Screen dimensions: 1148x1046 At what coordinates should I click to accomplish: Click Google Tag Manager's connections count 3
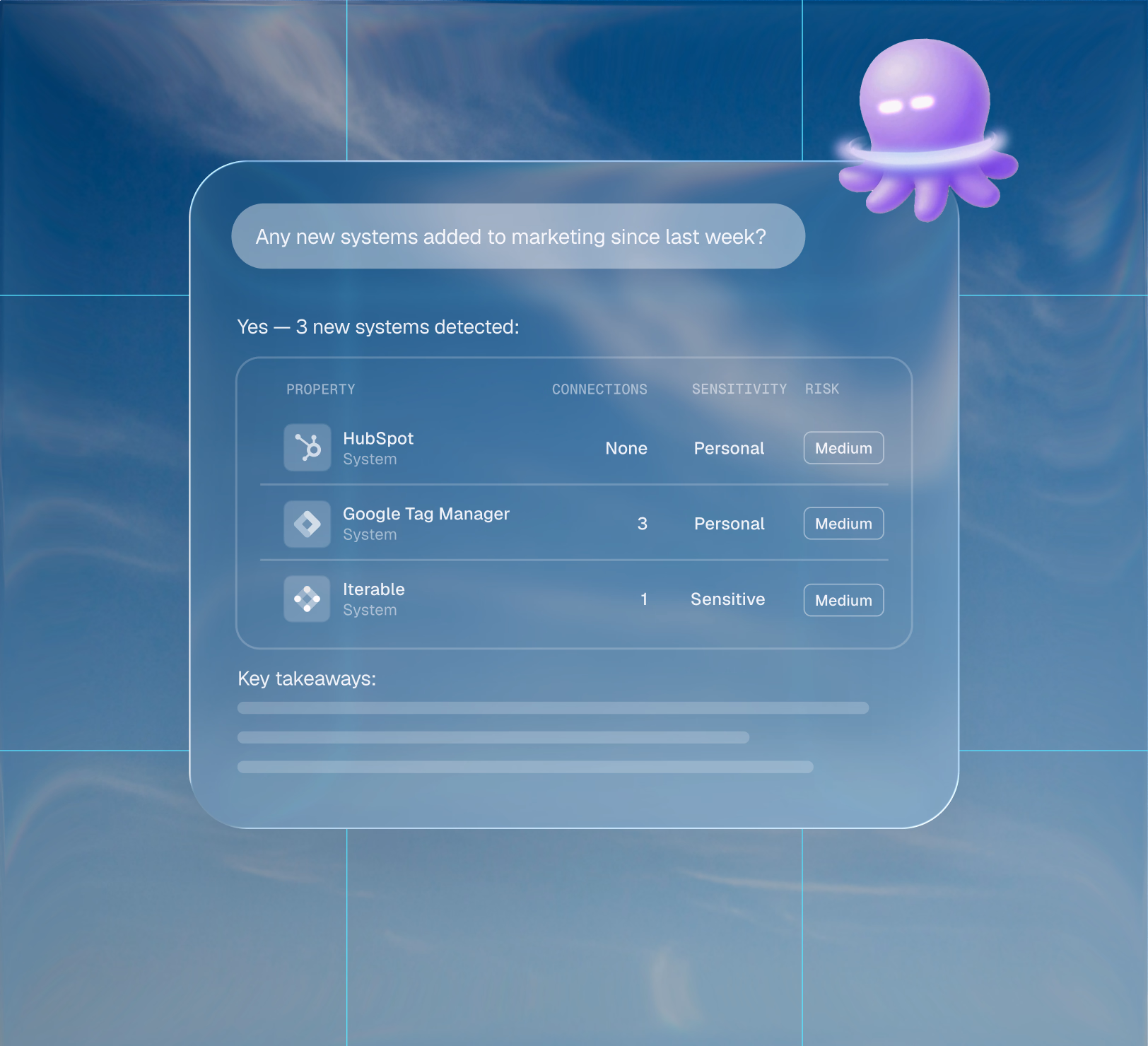pyautogui.click(x=643, y=524)
